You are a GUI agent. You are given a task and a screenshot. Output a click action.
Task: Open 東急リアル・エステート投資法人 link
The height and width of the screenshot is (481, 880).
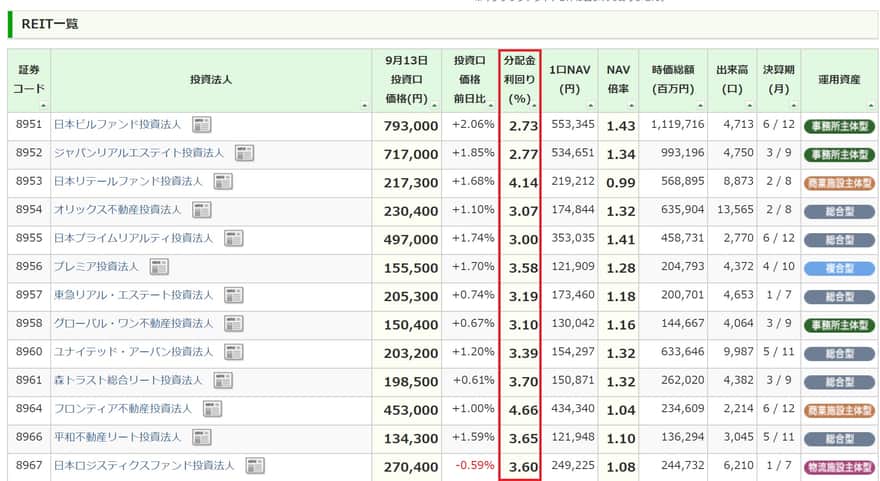[134, 295]
